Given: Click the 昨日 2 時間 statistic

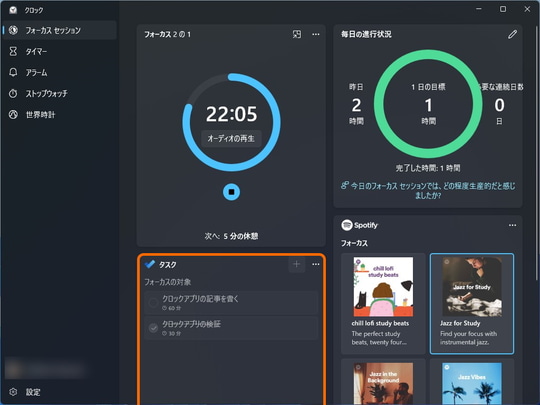Looking at the screenshot, I should 356,104.
